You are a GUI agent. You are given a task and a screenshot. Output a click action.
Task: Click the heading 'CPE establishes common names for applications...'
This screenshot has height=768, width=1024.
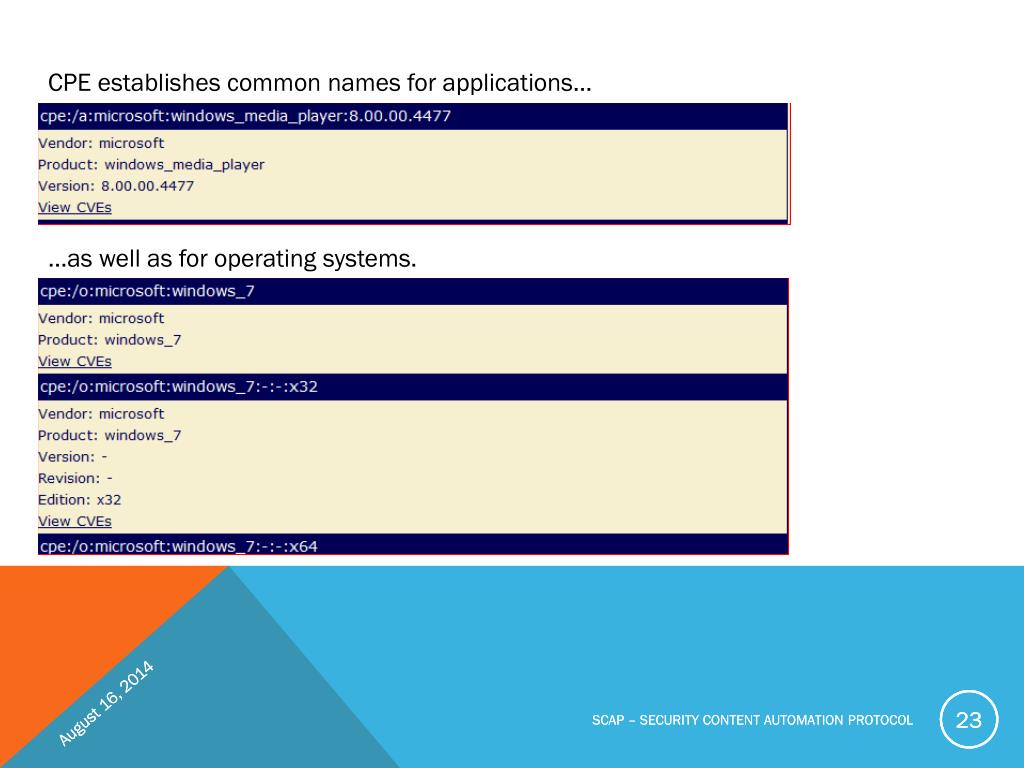(x=320, y=84)
